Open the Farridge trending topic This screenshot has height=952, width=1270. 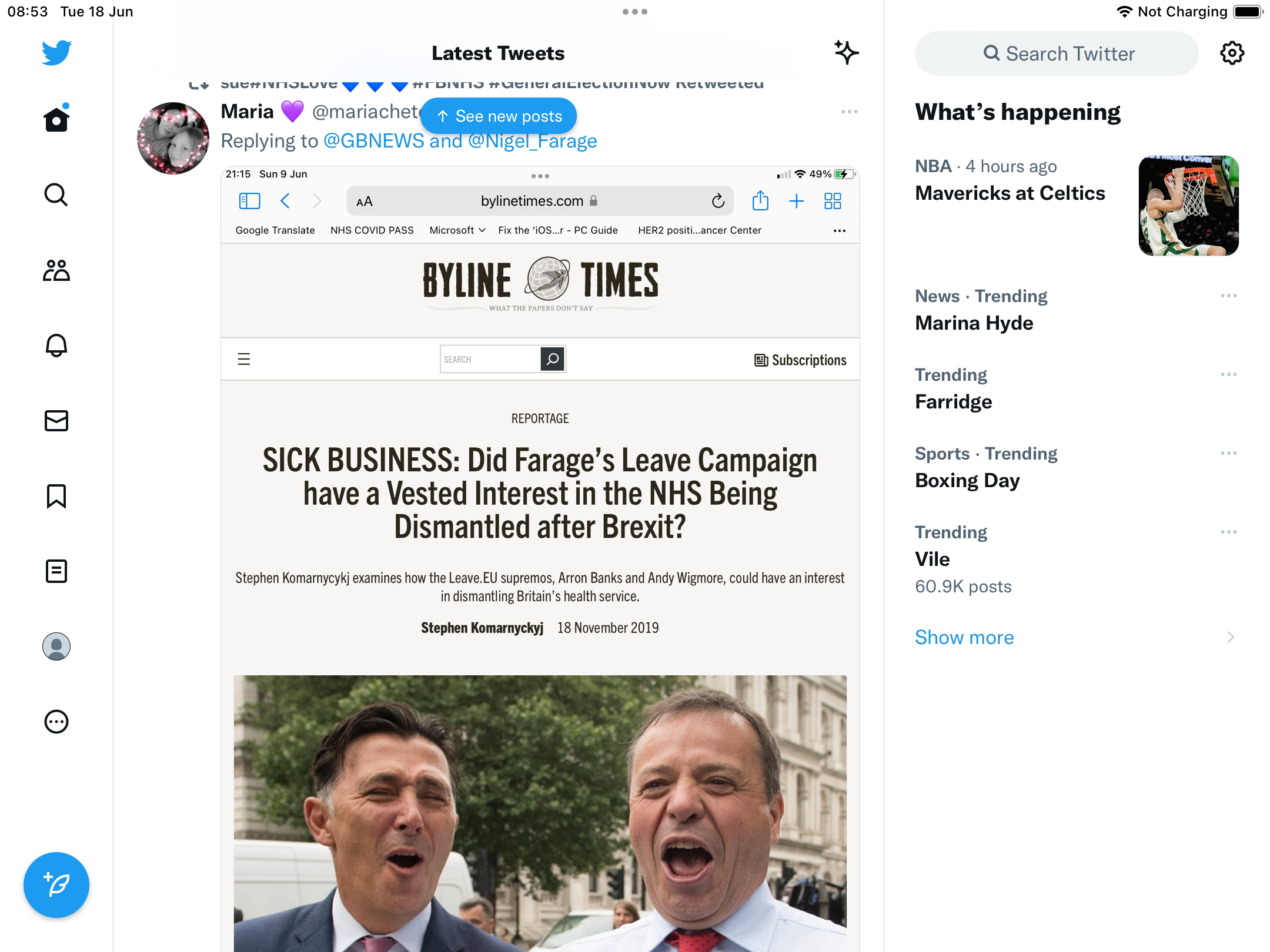pos(954,402)
